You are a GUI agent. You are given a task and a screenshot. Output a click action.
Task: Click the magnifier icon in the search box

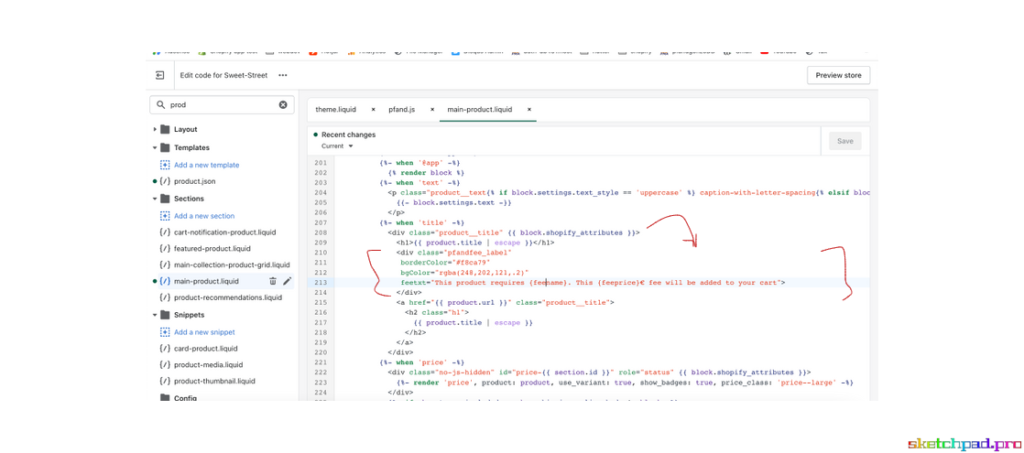(x=161, y=104)
